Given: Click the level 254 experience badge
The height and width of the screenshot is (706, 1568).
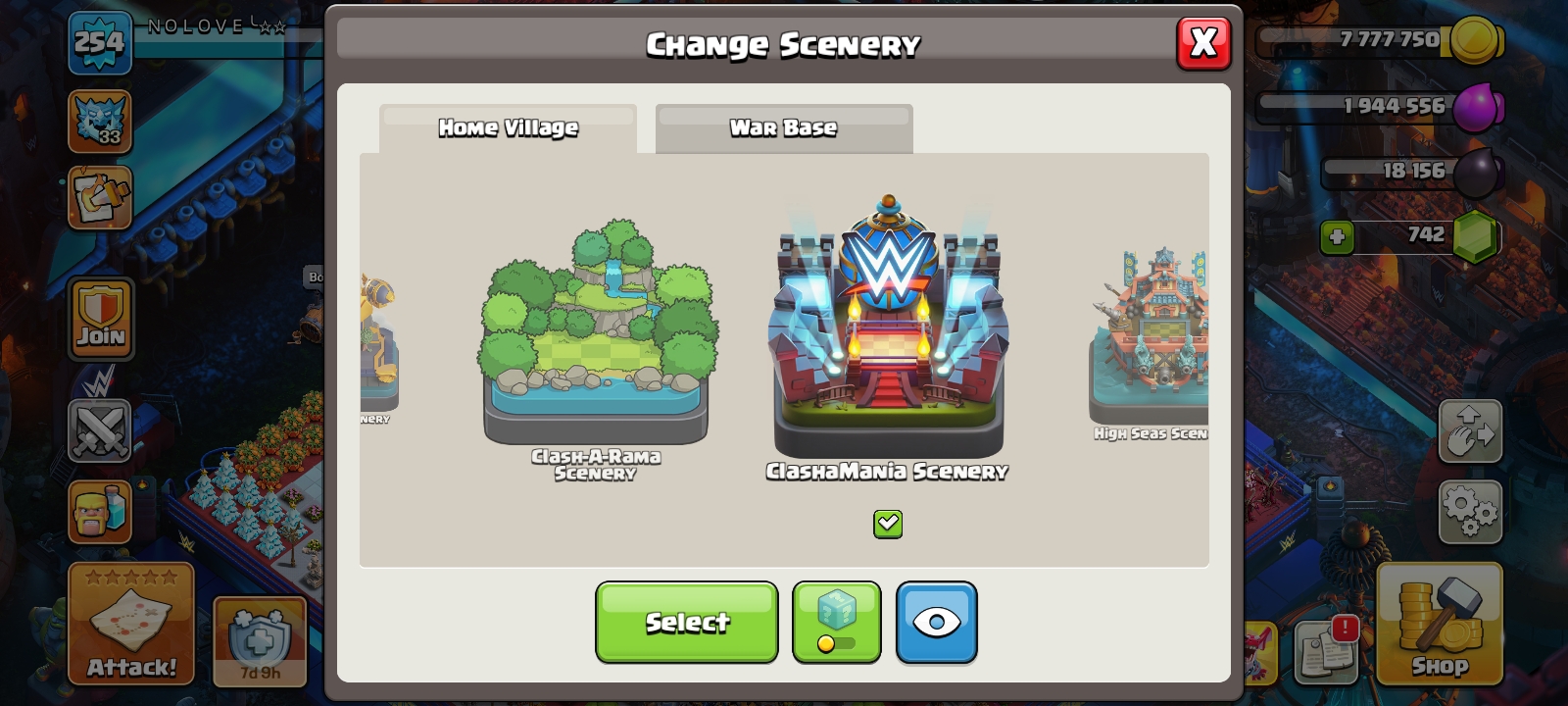Looking at the screenshot, I should coord(100,43).
